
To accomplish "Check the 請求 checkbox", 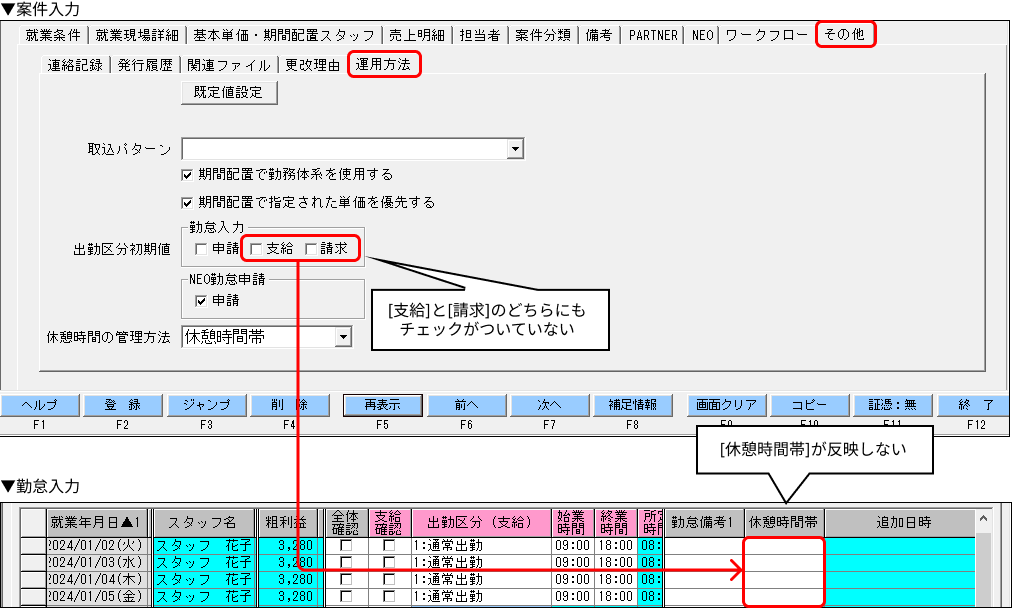I will (x=311, y=249).
